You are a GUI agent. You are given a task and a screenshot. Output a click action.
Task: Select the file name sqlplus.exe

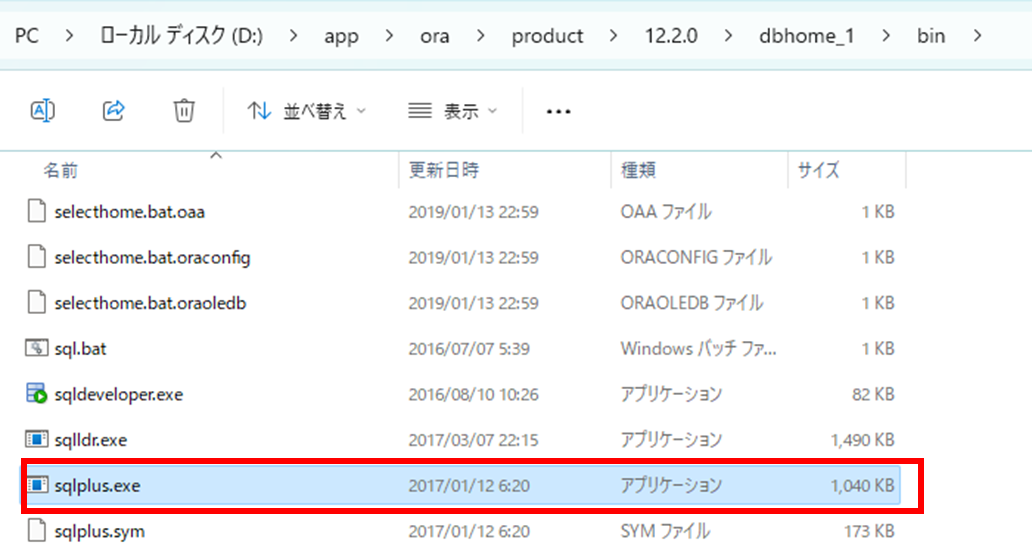point(97,486)
